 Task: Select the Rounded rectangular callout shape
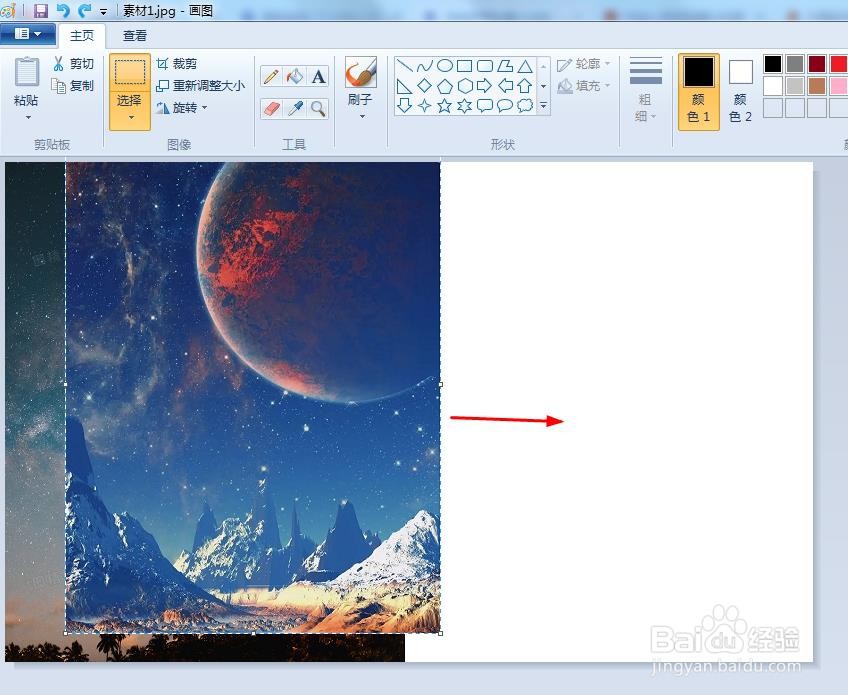[485, 105]
